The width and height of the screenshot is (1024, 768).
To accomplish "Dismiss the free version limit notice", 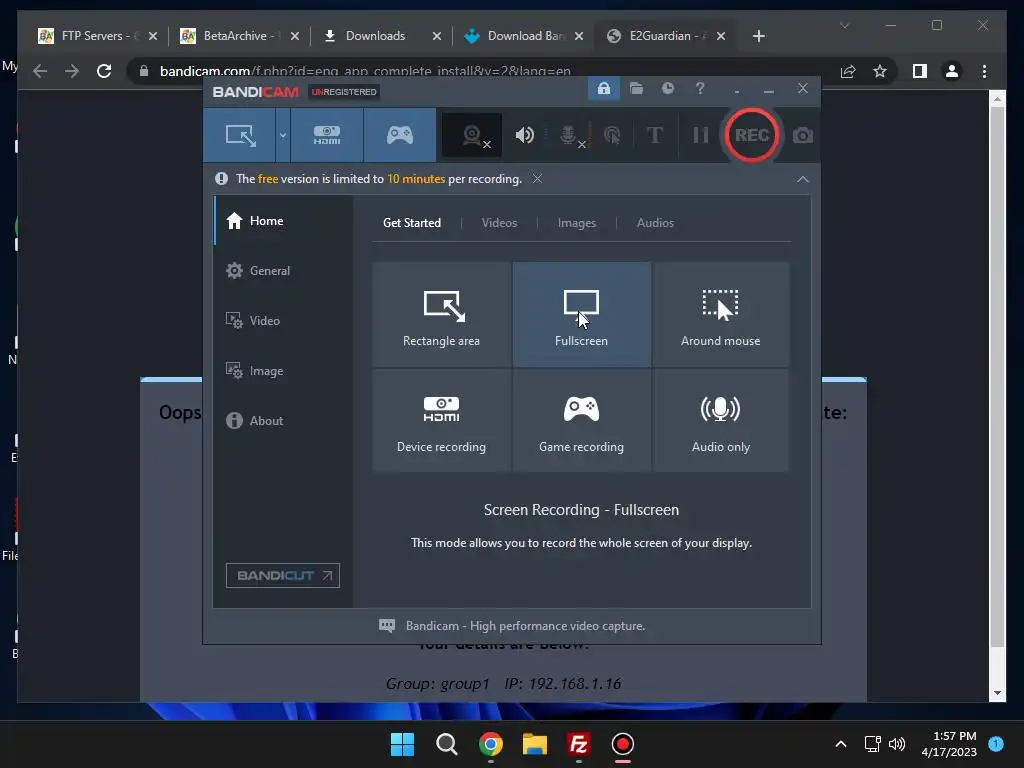I will pos(537,179).
